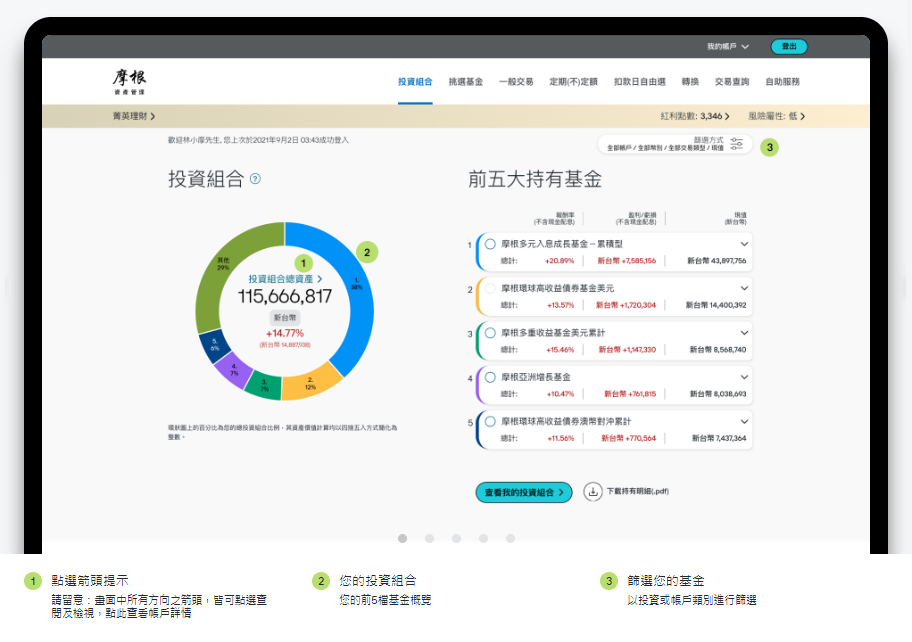Click the 前五大持有基金 heading
This screenshot has width=912, height=642.
[x=535, y=179]
